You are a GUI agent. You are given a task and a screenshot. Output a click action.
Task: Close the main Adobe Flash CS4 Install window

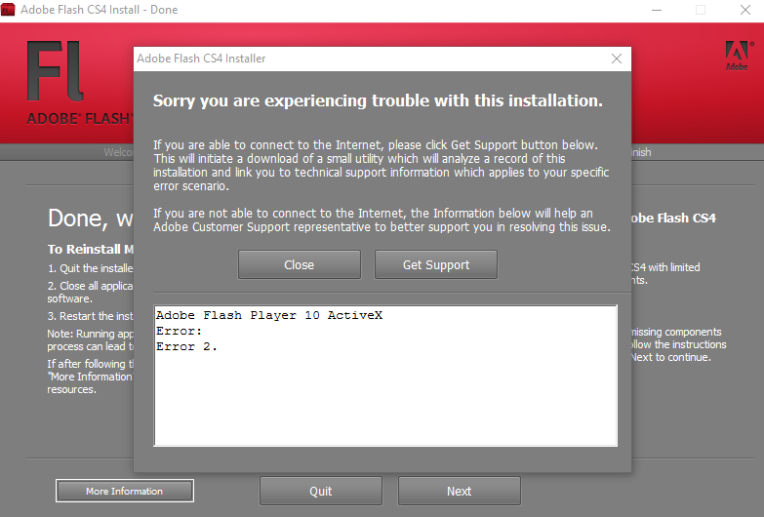[745, 10]
